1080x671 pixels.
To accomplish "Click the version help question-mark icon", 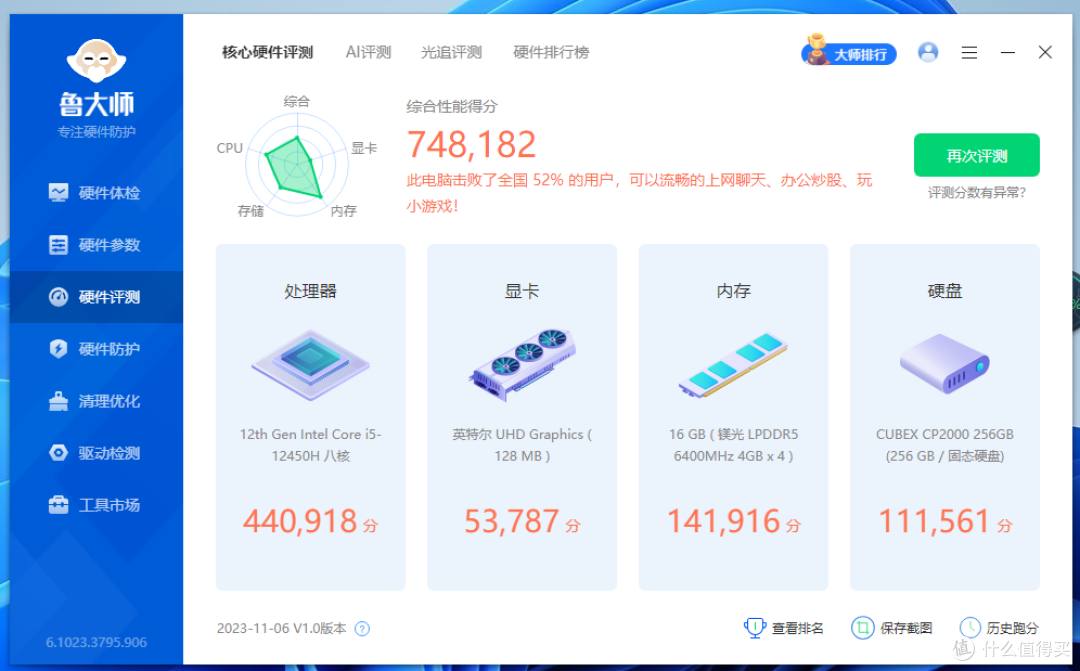I will point(362,628).
